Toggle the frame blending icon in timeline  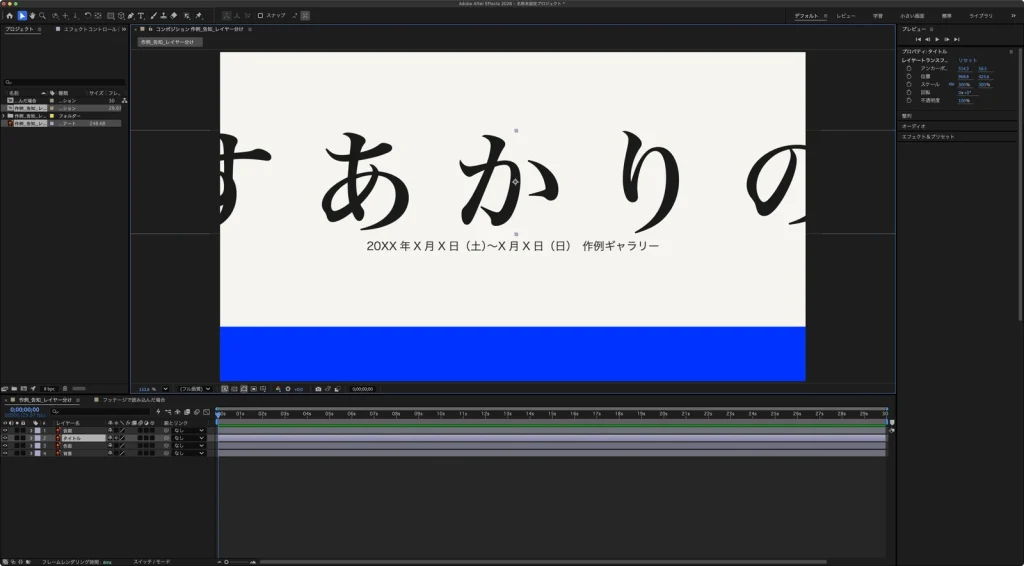[x=187, y=412]
